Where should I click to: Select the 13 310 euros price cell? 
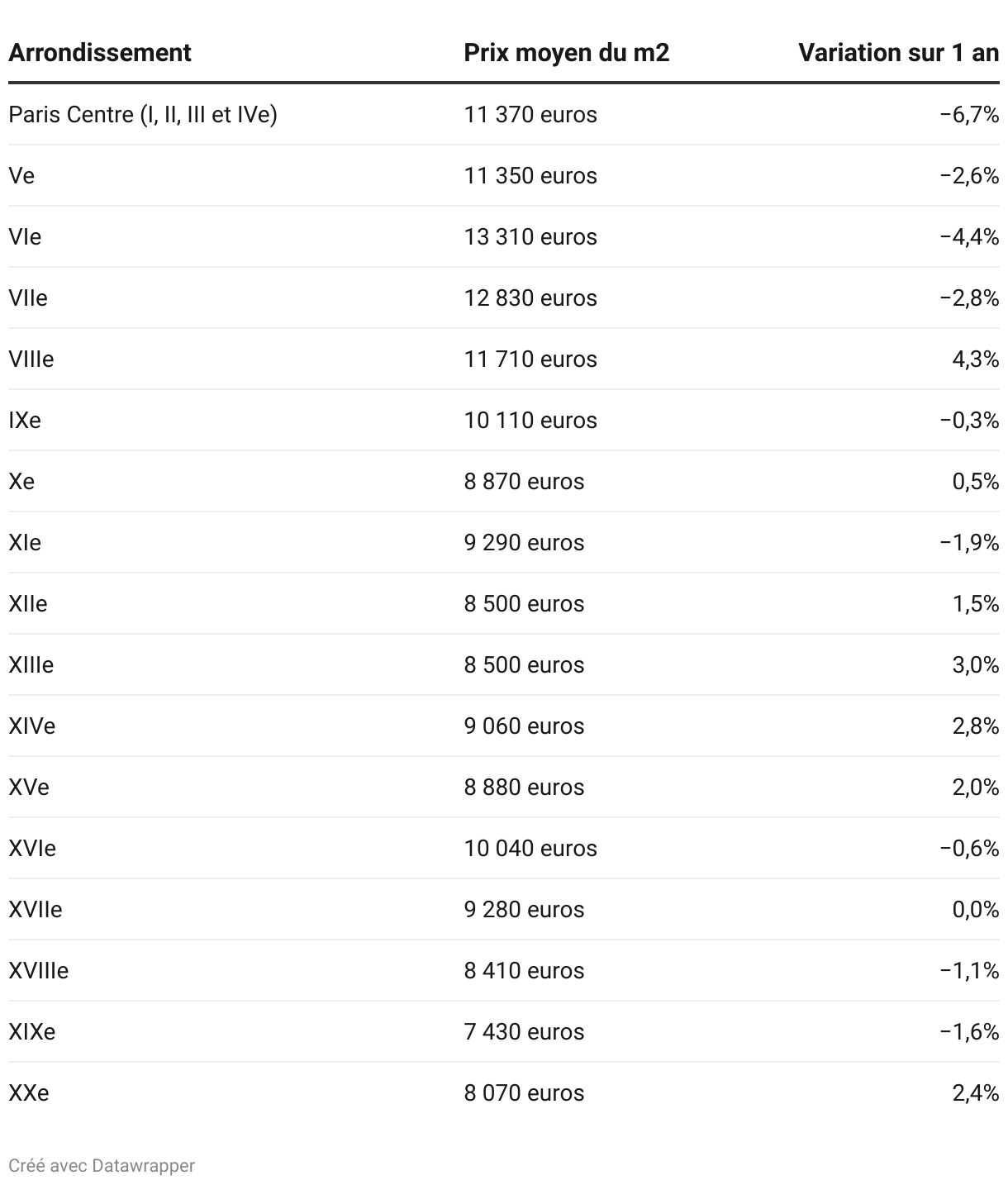[530, 236]
